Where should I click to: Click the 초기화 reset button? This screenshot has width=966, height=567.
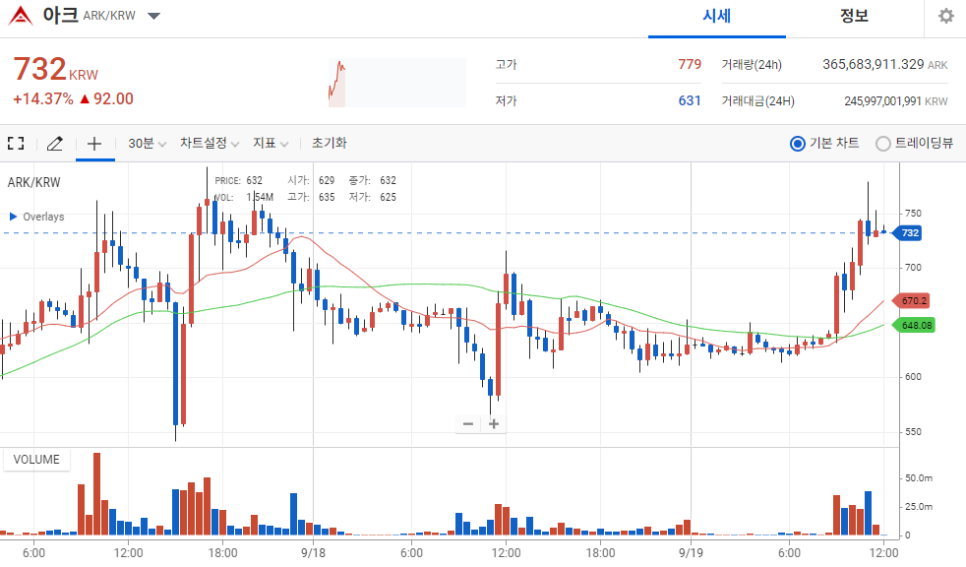tap(329, 143)
